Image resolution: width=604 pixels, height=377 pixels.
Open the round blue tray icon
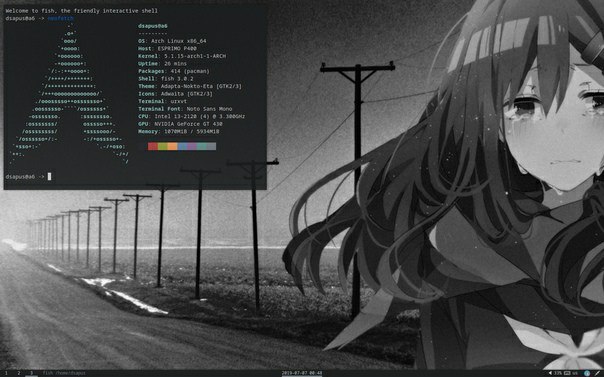tap(587, 373)
